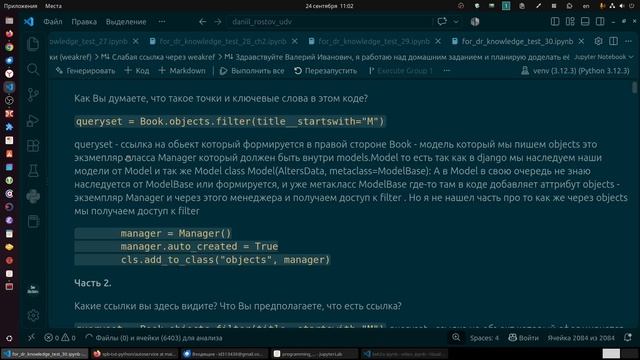The image size is (640, 360).
Task: Open more notebook toolbar actions ellipsis
Action: [447, 71]
